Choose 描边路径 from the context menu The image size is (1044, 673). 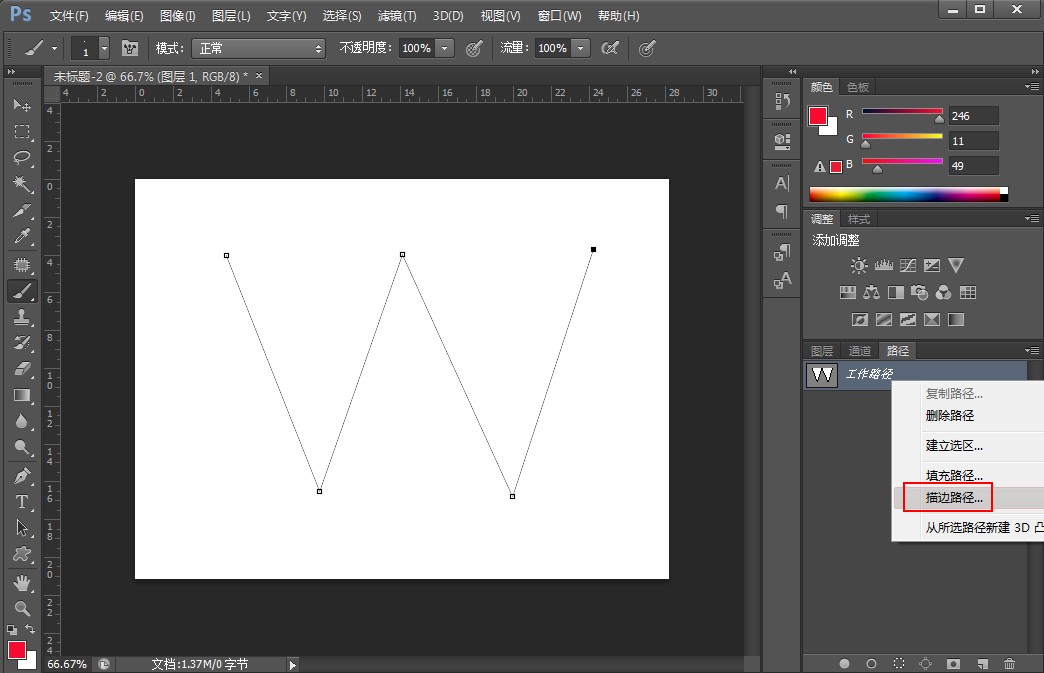coord(954,497)
